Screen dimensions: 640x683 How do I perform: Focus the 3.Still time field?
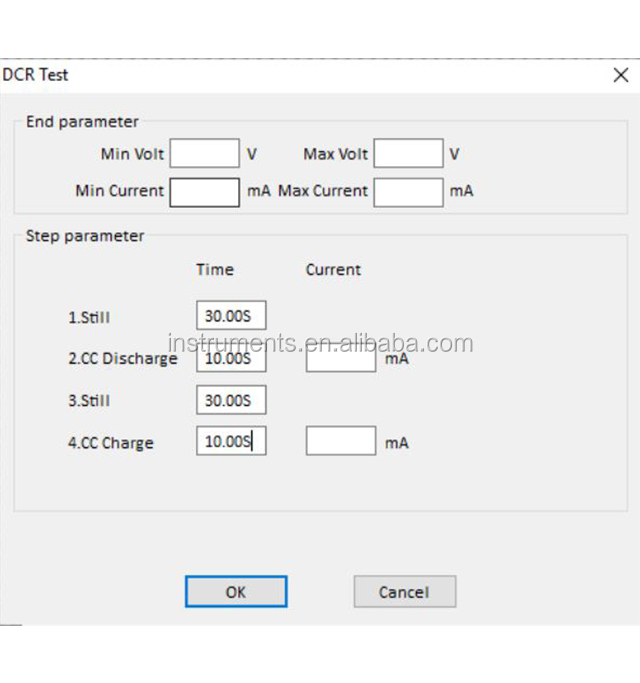click(x=231, y=400)
